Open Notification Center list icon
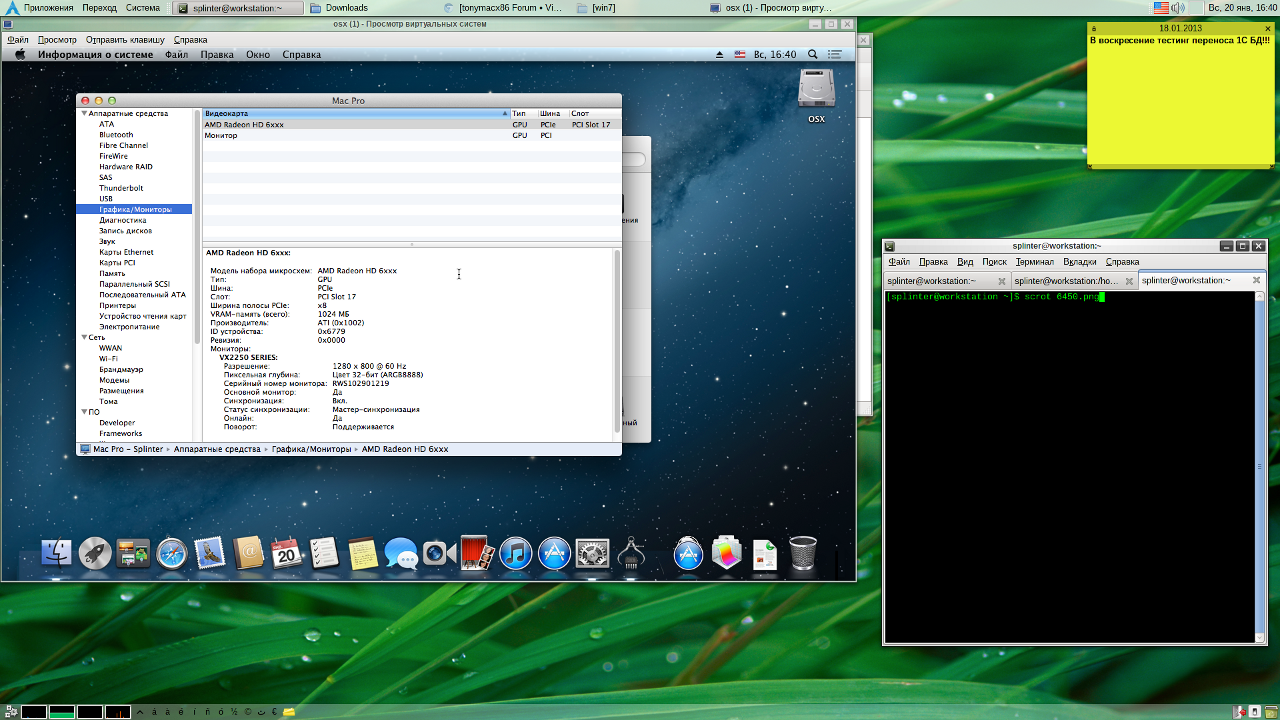 pyautogui.click(x=837, y=55)
